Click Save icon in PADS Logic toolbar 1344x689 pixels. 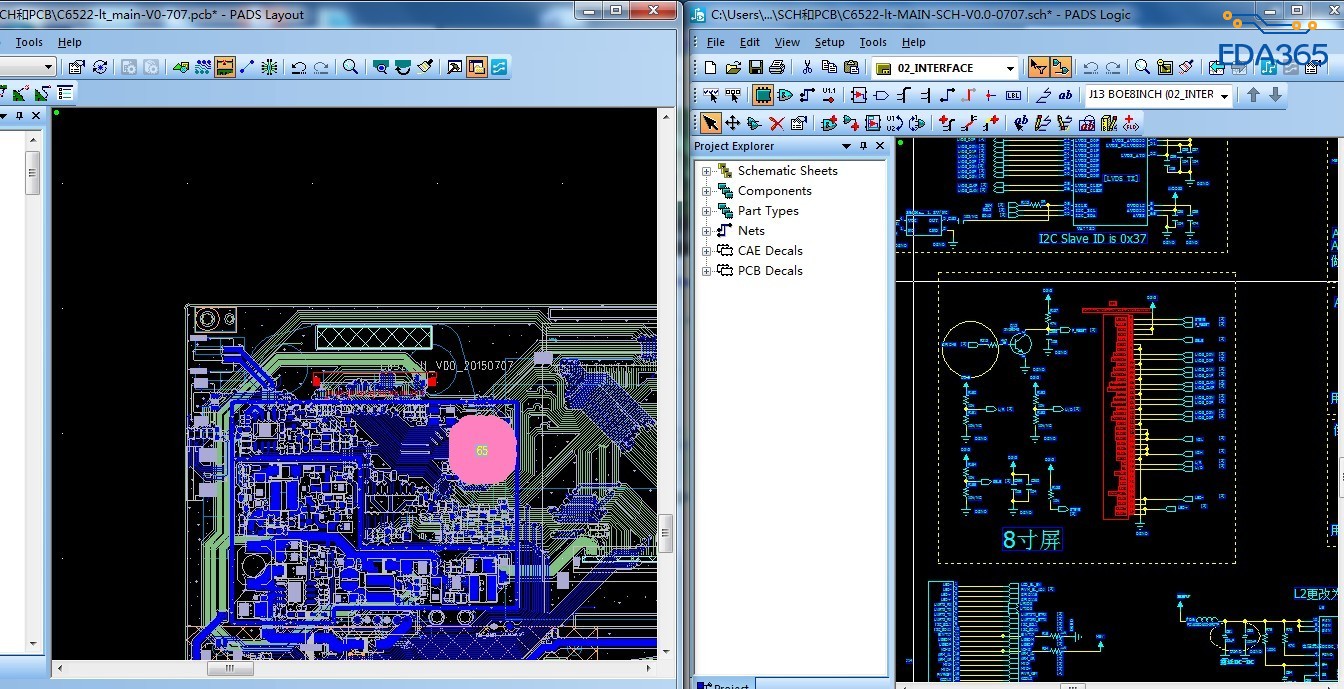[x=755, y=68]
